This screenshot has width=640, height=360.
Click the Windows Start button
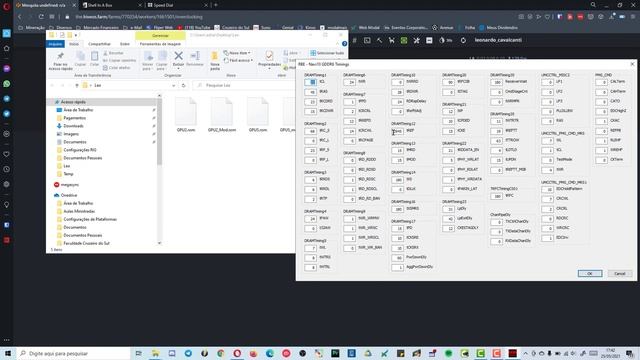(x=8, y=353)
